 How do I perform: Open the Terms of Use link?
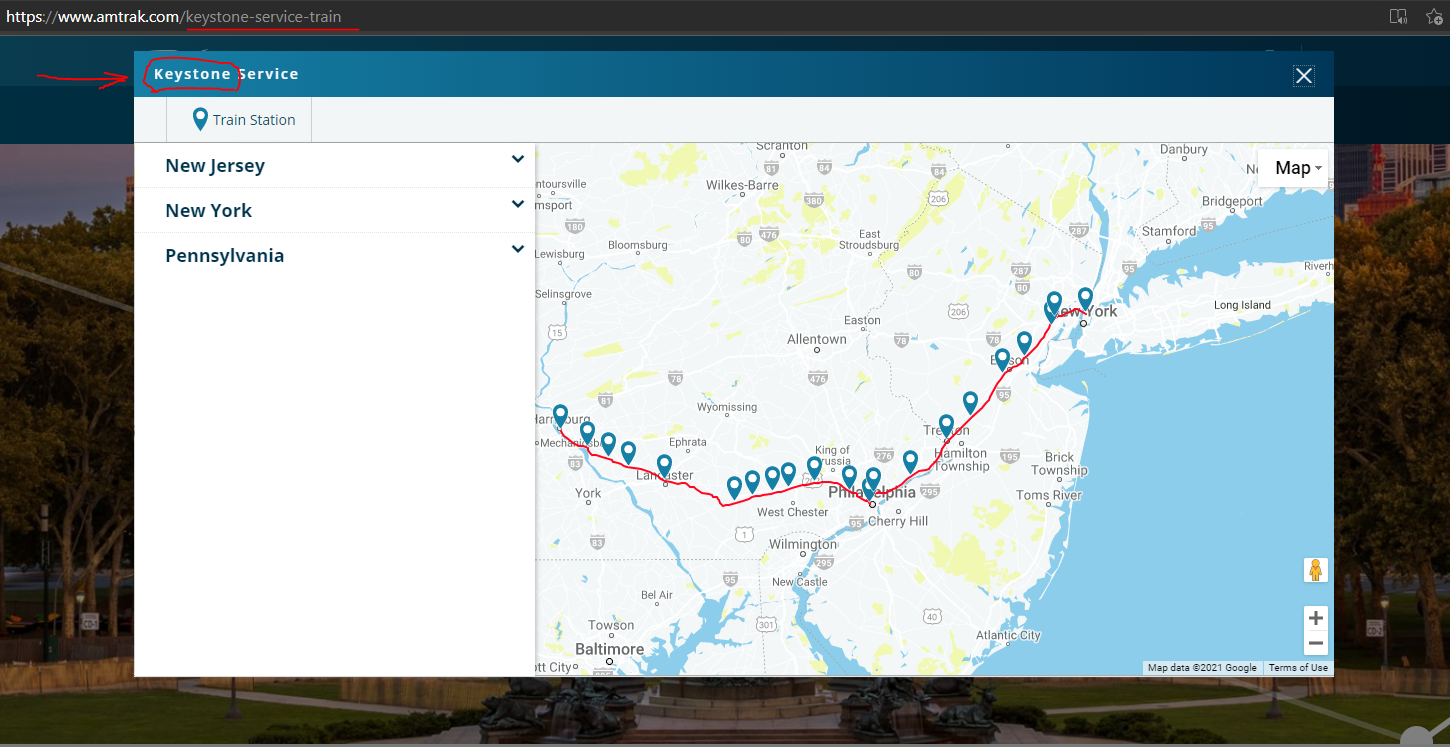pos(1298,668)
